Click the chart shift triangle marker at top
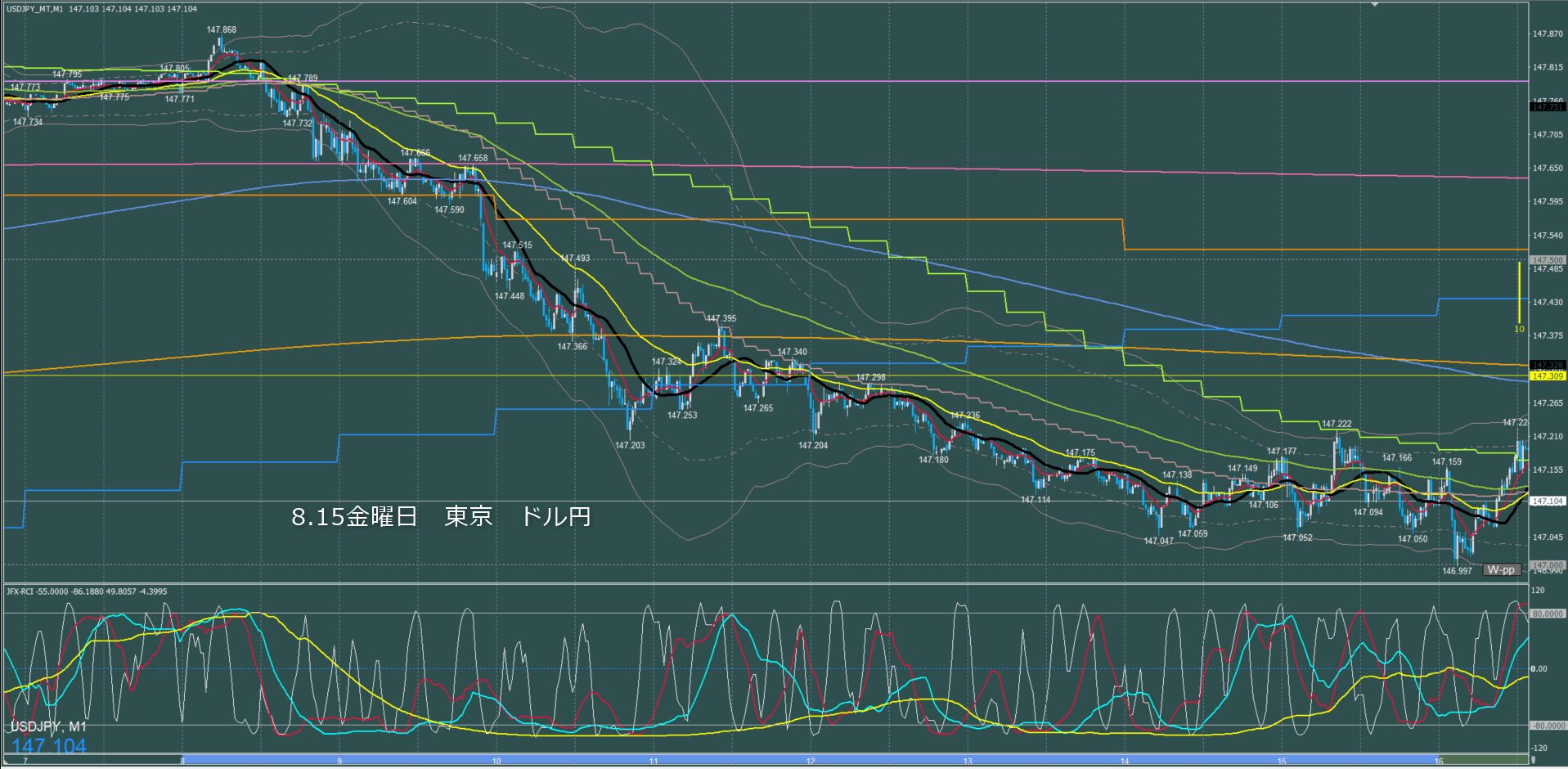This screenshot has height=769, width=1568. tap(1375, 4)
